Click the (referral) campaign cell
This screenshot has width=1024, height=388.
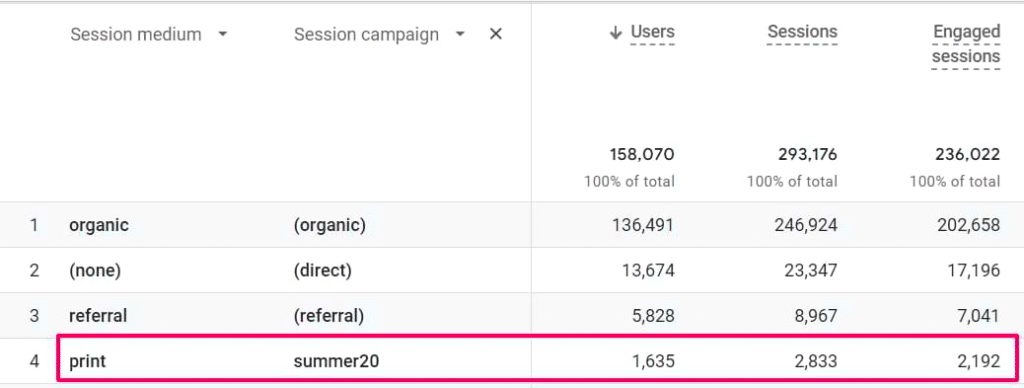(x=328, y=316)
